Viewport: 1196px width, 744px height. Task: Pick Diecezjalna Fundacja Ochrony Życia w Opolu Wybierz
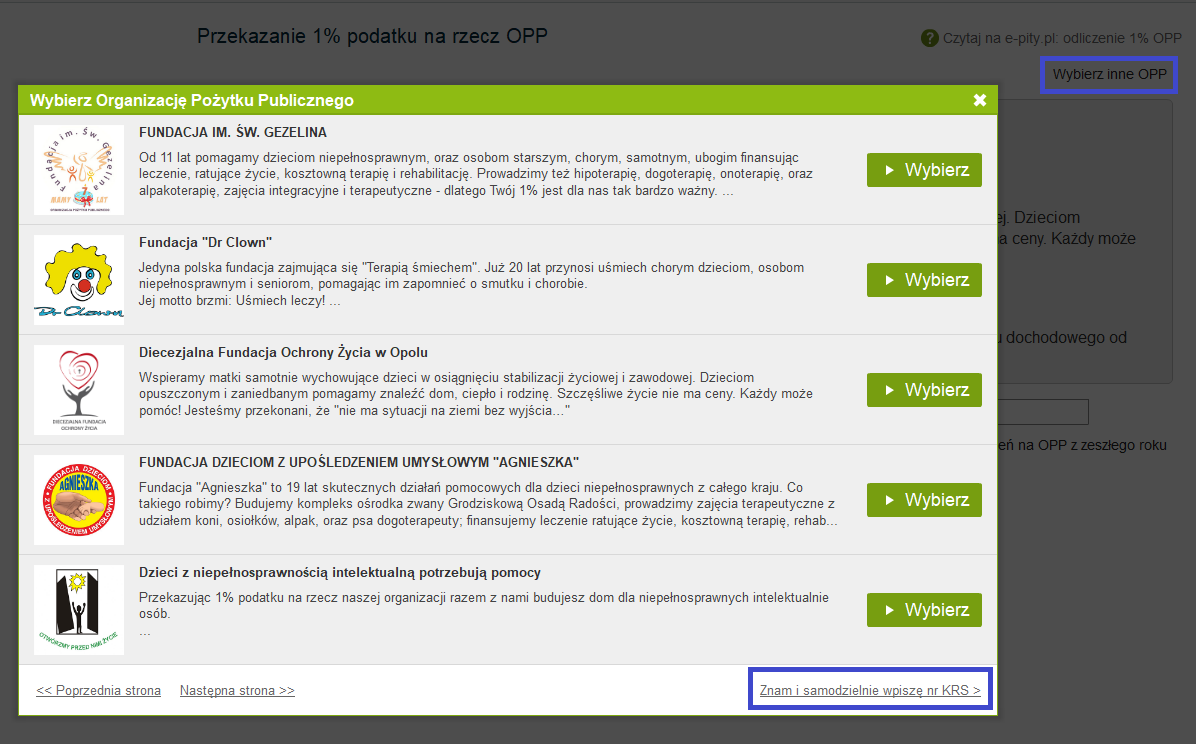(x=924, y=390)
